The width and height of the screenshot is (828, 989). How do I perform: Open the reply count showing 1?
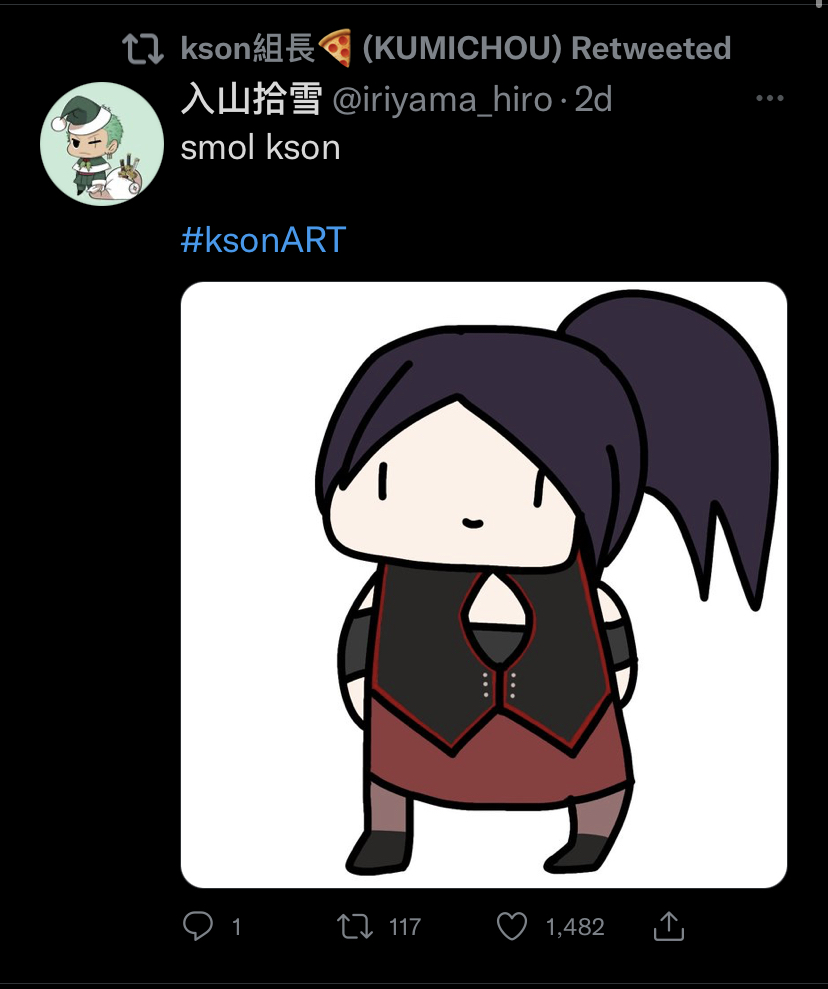(x=236, y=927)
